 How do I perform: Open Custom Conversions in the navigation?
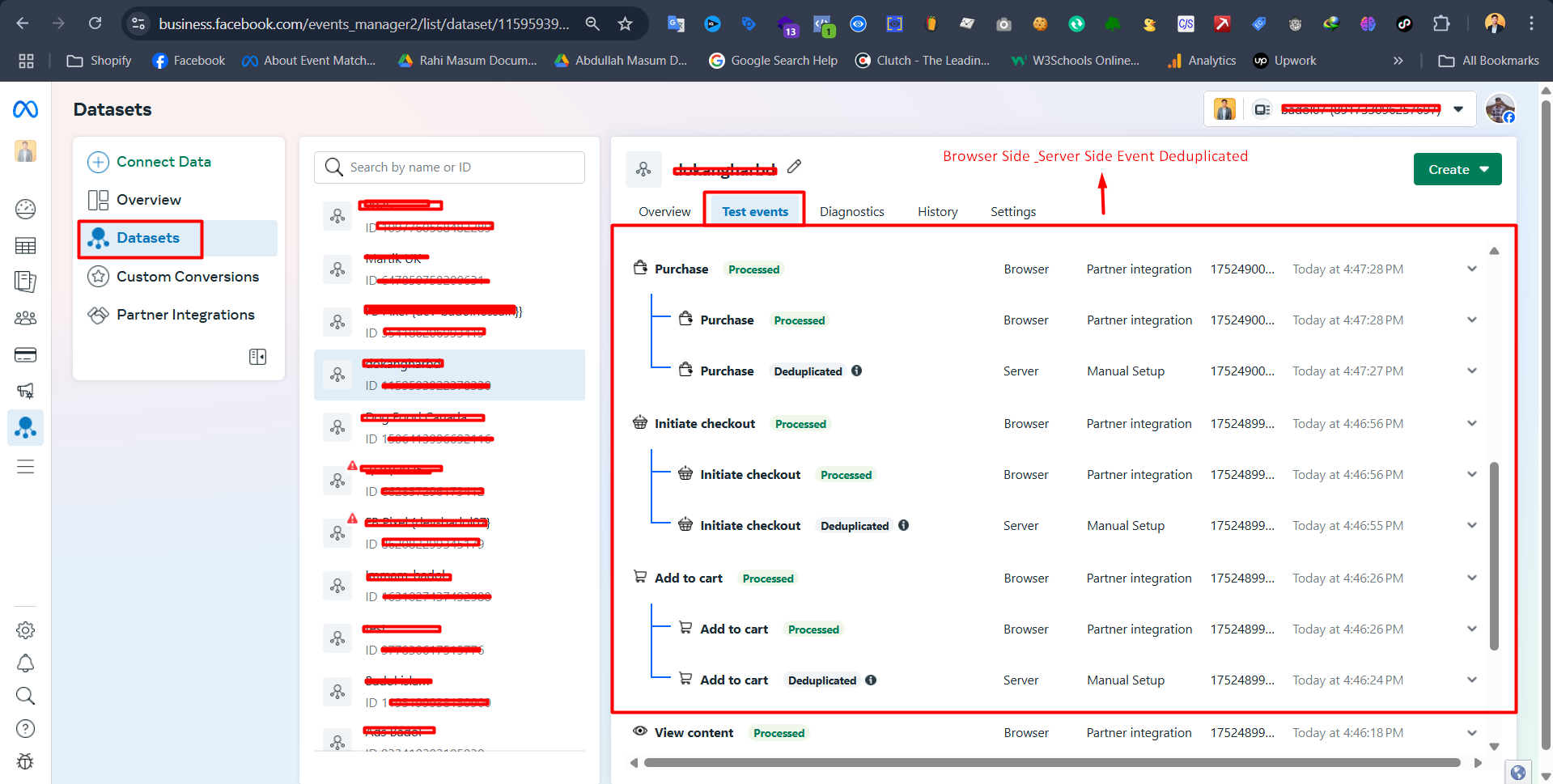click(187, 277)
